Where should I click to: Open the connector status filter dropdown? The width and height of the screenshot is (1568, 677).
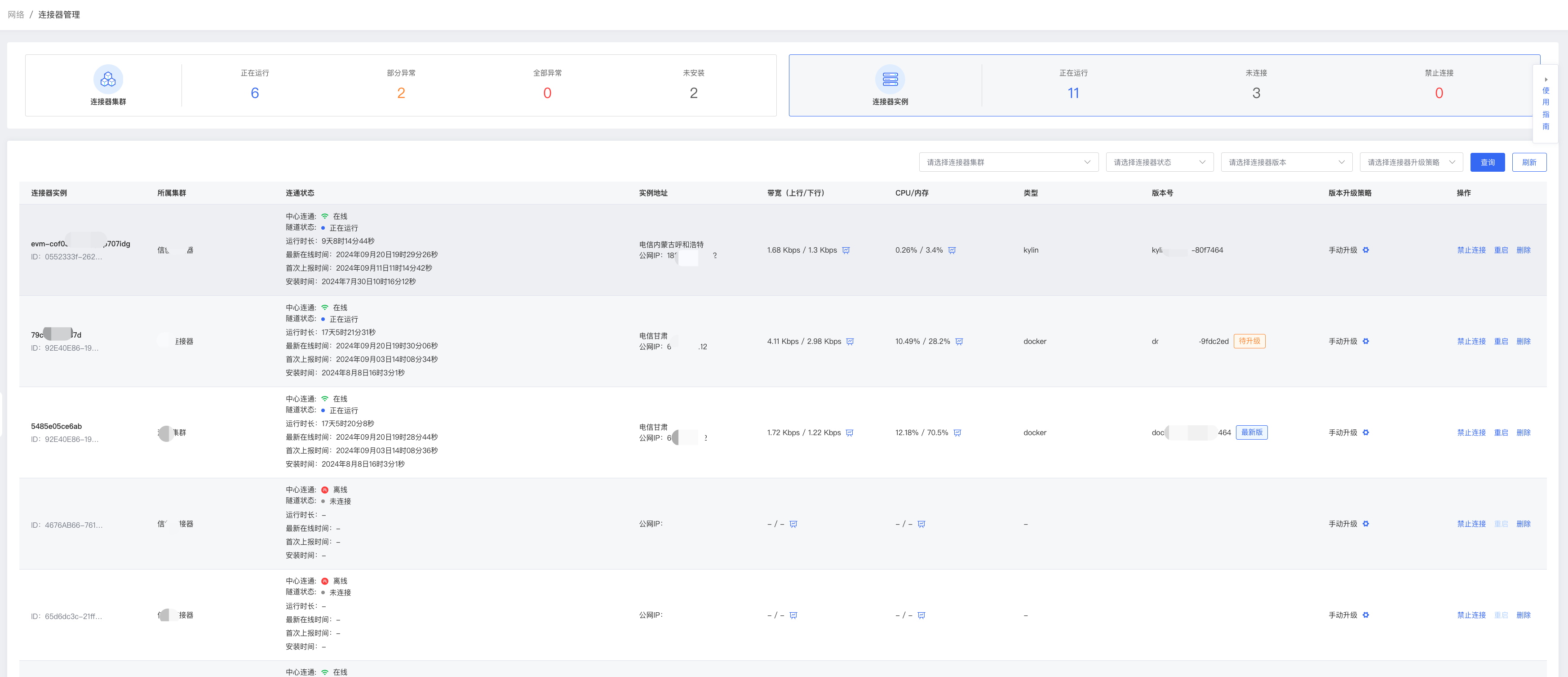(x=1159, y=163)
